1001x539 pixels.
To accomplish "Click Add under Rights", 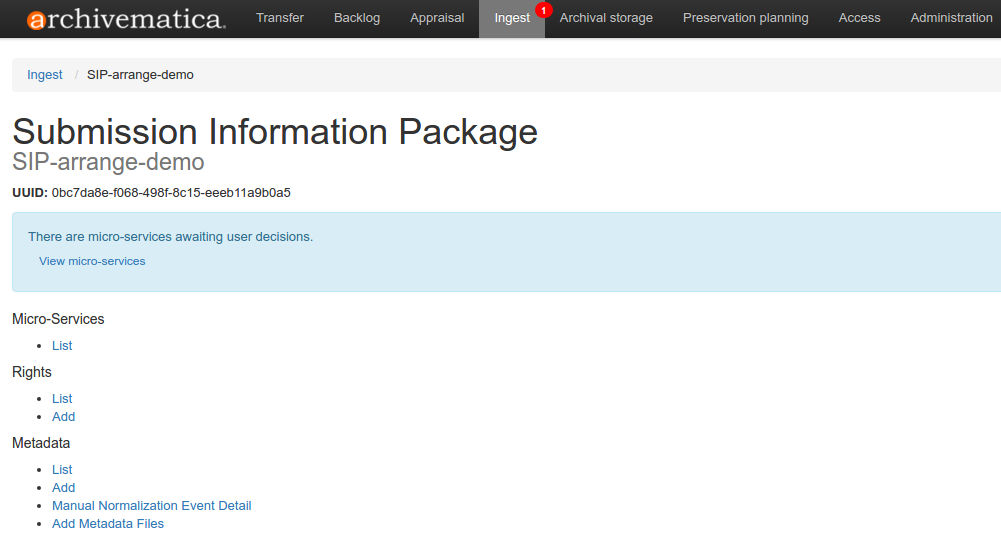I will click(63, 417).
